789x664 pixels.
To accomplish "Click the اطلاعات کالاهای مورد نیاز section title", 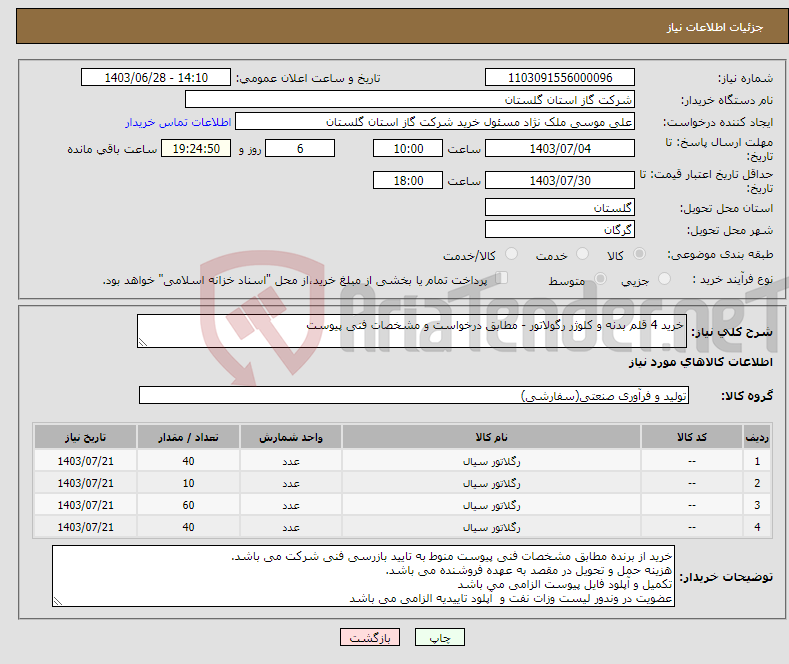I will 700,362.
